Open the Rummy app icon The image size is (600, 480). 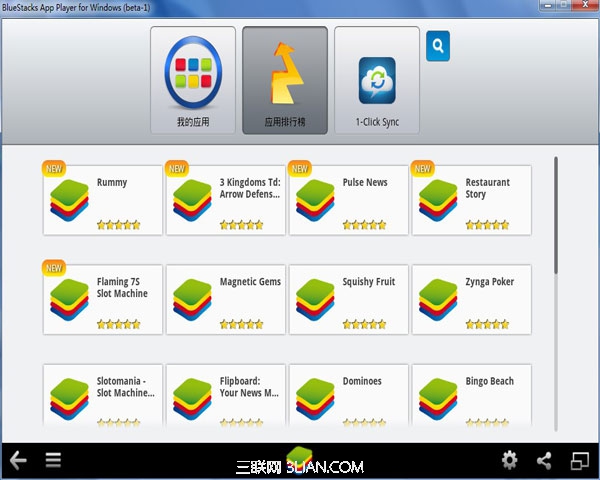pos(69,201)
